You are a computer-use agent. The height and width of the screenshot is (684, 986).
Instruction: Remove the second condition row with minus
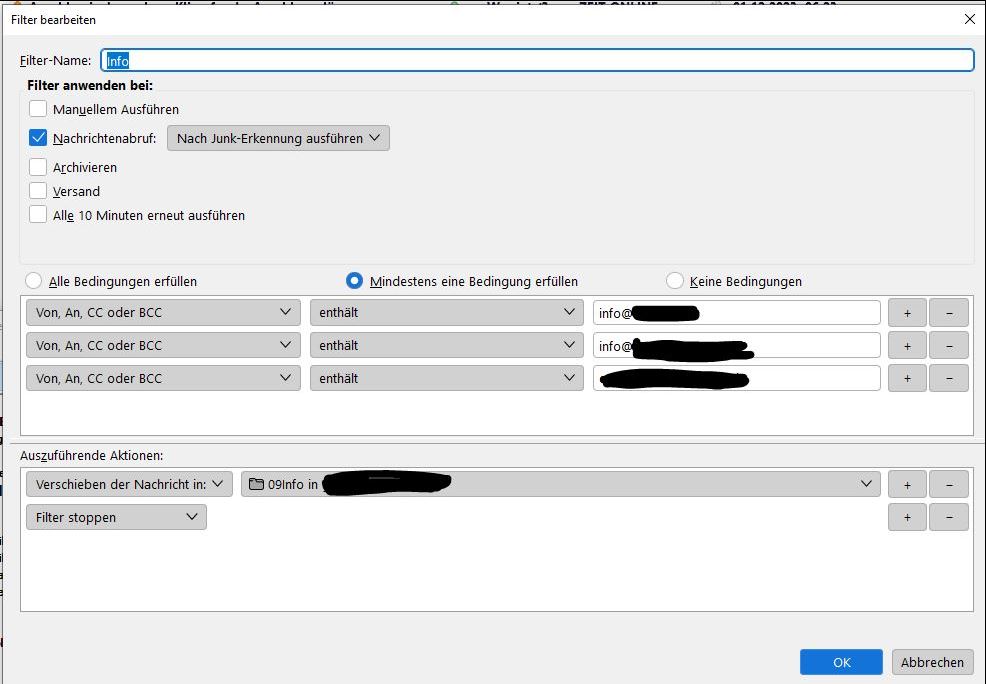click(x=949, y=346)
